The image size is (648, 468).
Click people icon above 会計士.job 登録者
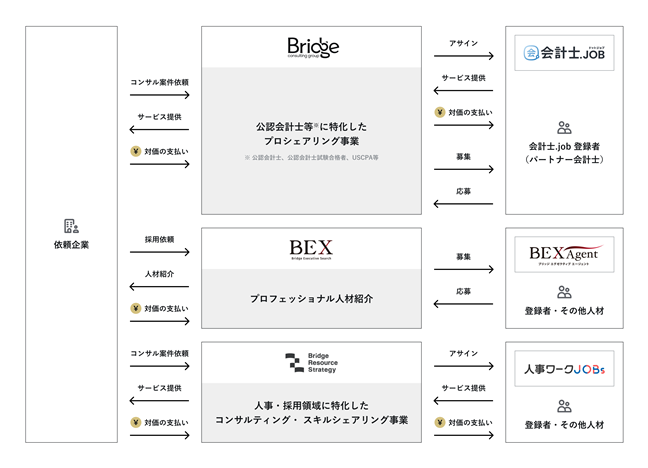564,128
